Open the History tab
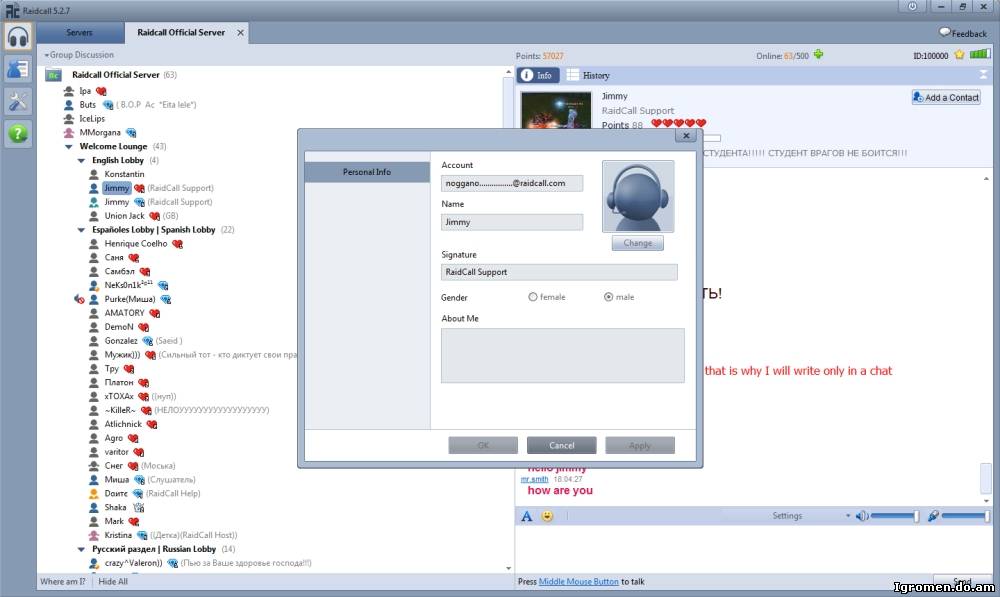The image size is (1000, 597). [589, 75]
